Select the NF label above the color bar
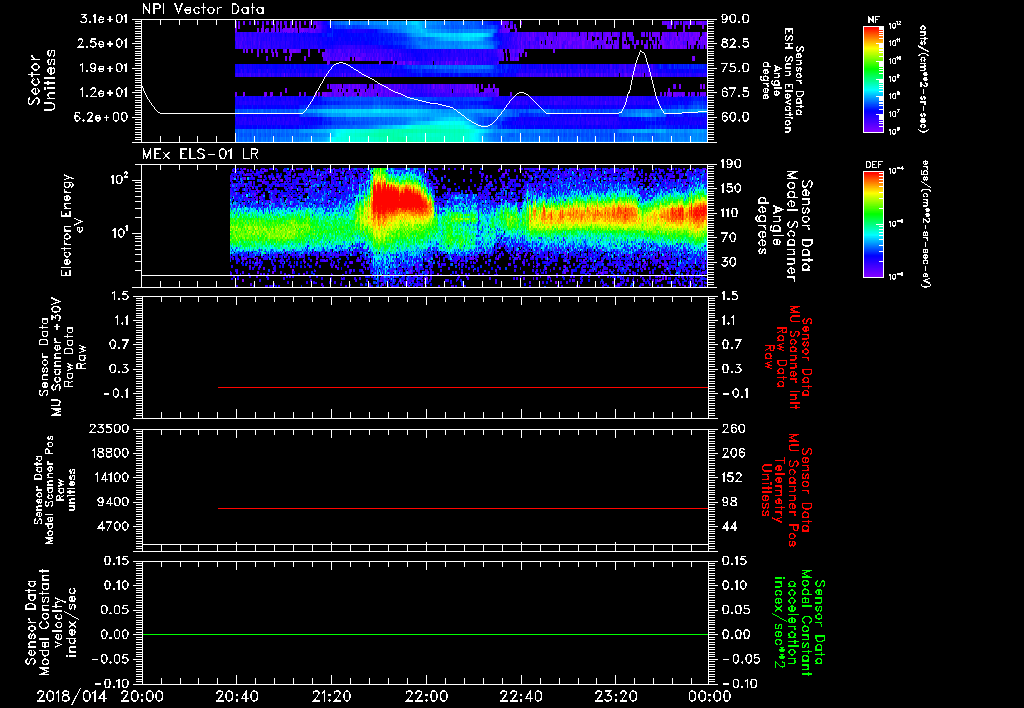Image resolution: width=1024 pixels, height=708 pixels. coord(873,20)
